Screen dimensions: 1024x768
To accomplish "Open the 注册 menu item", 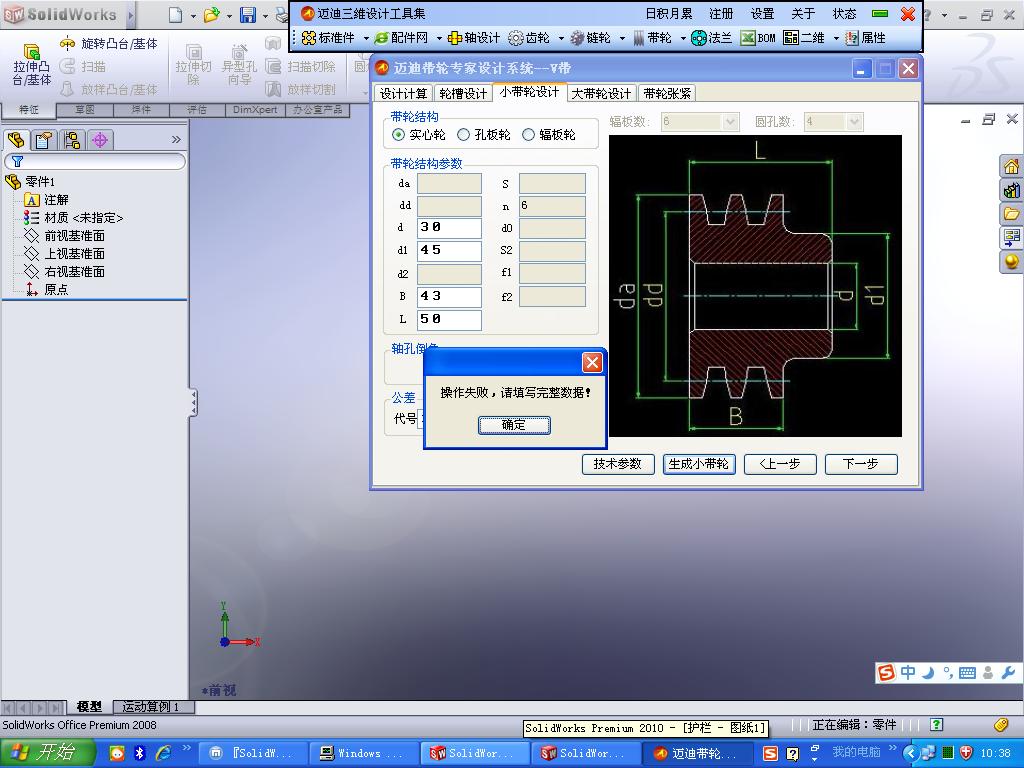I will [x=721, y=14].
